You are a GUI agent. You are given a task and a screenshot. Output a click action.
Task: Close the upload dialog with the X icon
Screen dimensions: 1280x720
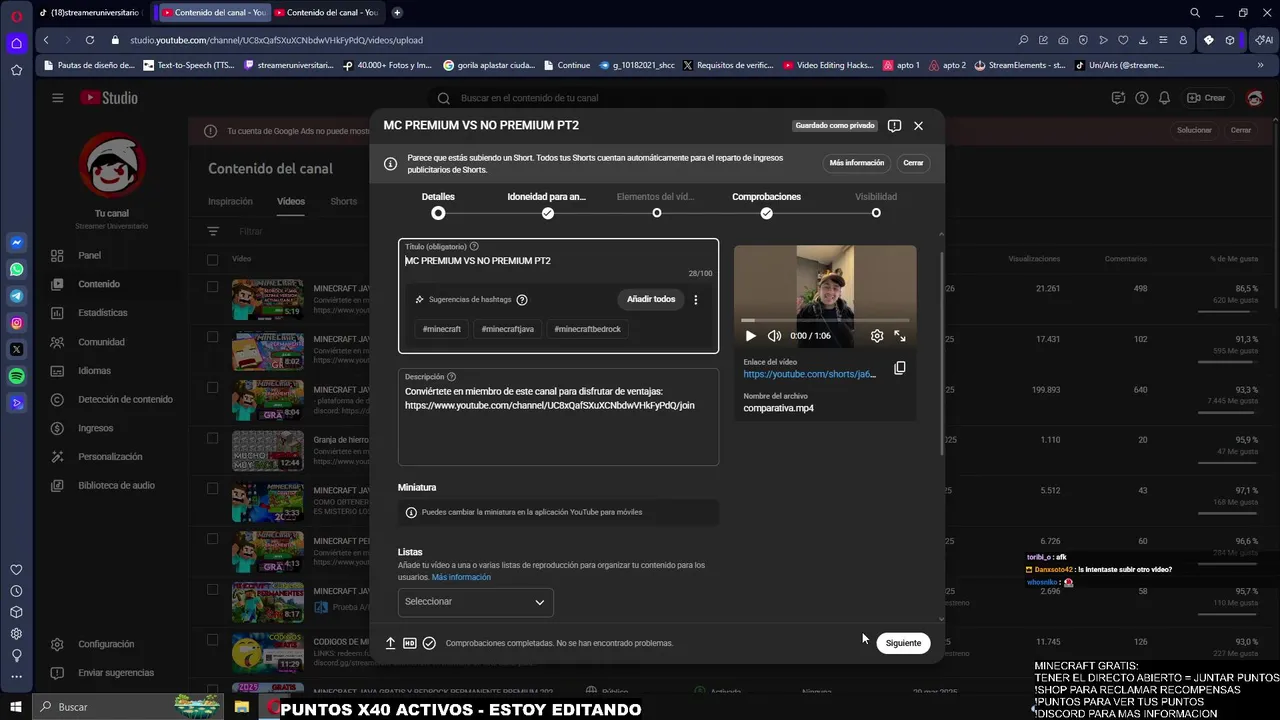click(918, 126)
